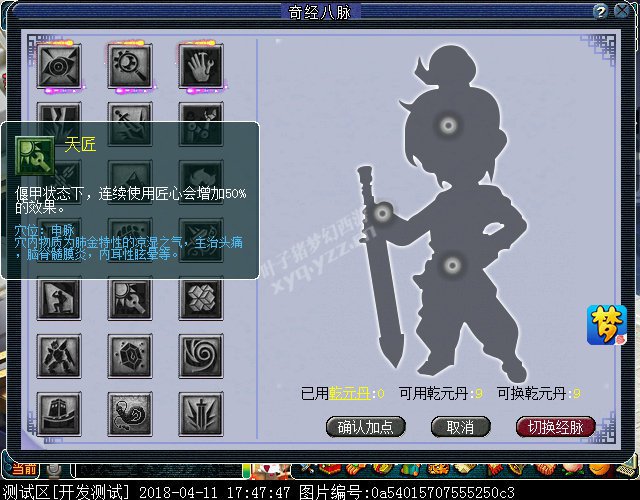Click the chat input field

pyautogui.click(x=157, y=471)
